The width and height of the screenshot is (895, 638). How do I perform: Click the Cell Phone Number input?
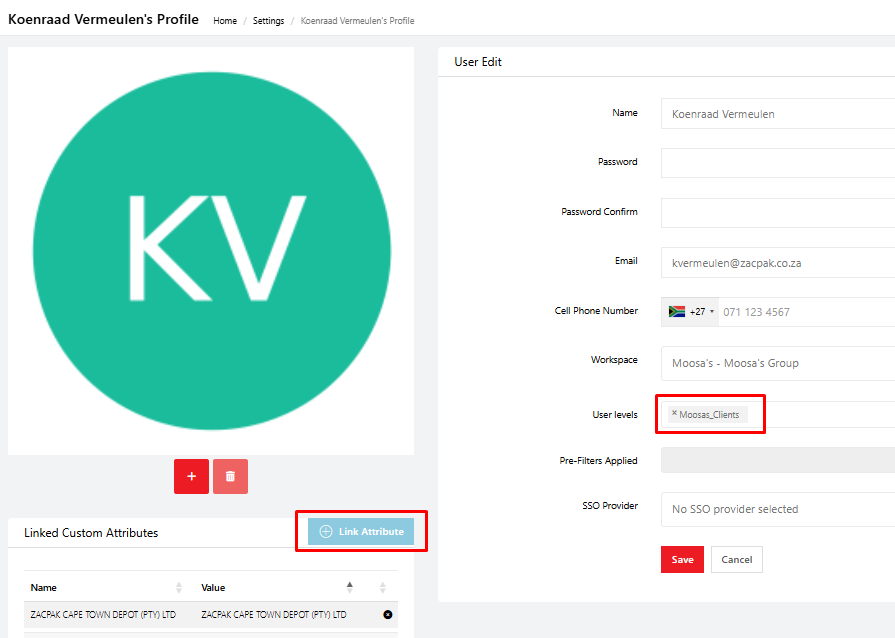805,312
